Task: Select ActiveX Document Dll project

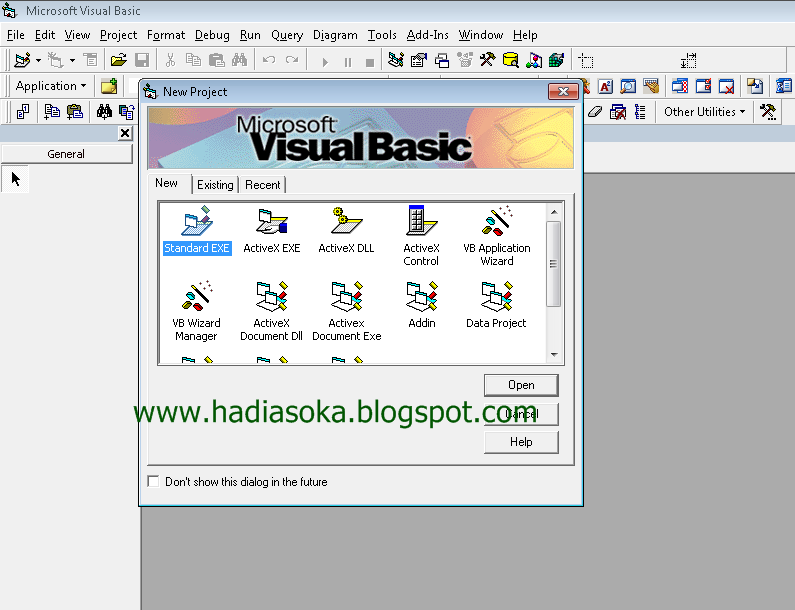Action: (271, 310)
